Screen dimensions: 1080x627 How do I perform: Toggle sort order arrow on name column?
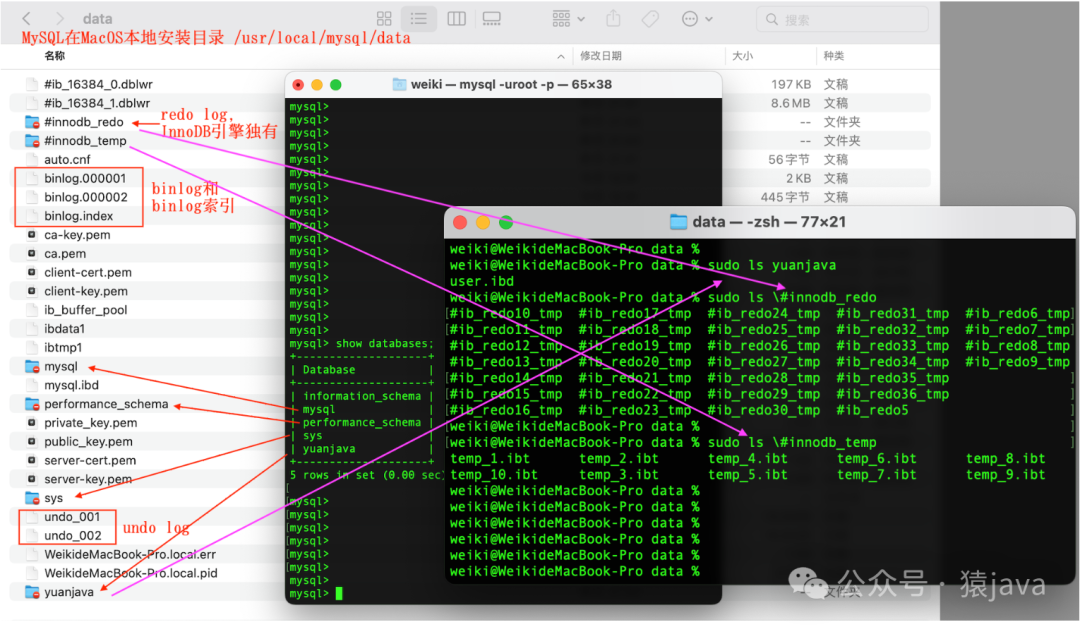(561, 56)
